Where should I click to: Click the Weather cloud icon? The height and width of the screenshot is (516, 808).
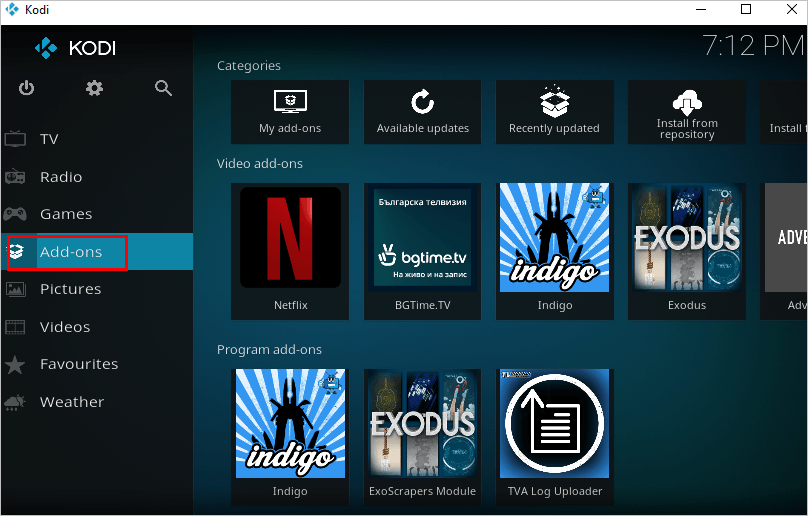(15, 402)
